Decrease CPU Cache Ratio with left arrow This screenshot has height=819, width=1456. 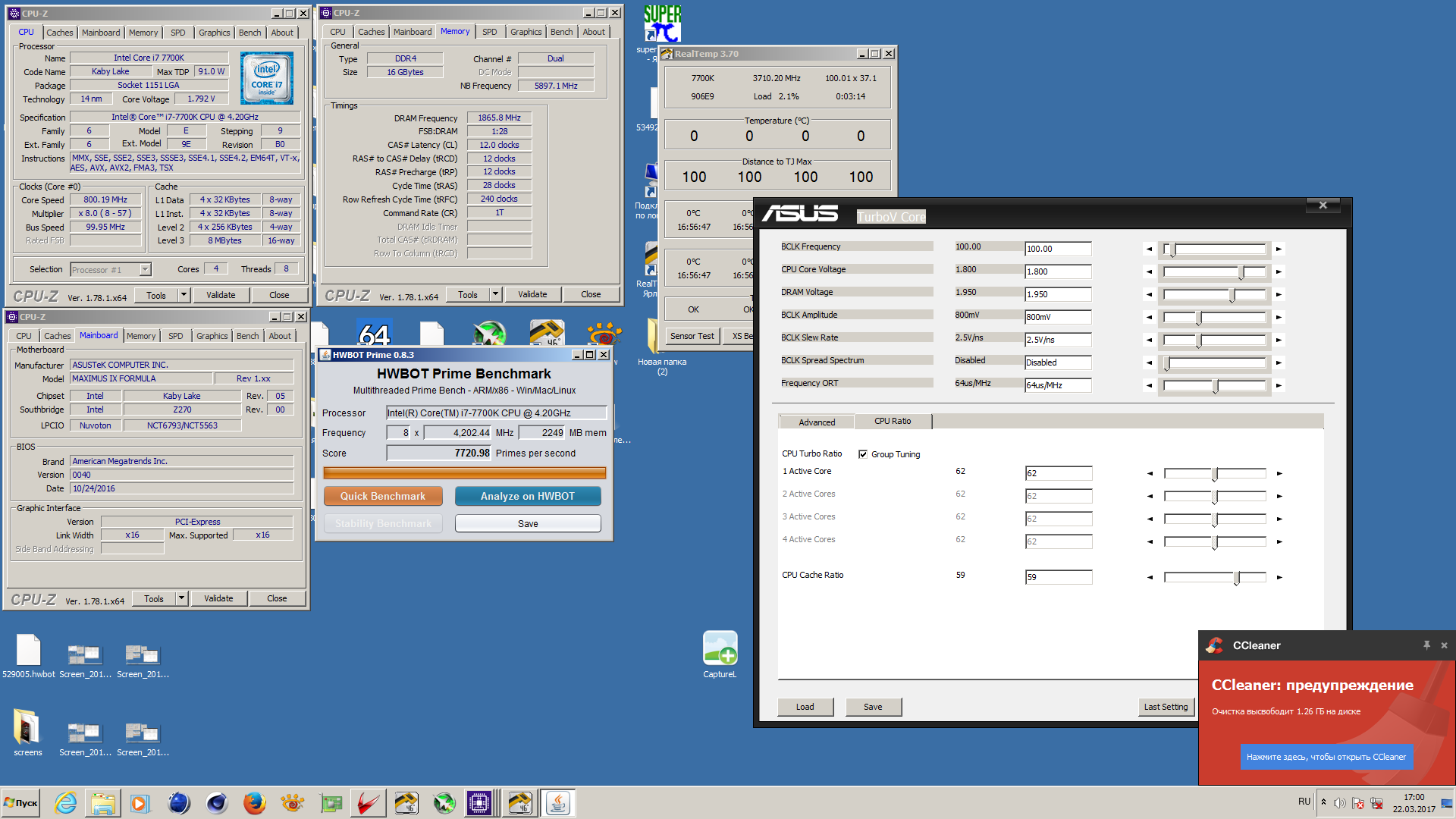1150,577
